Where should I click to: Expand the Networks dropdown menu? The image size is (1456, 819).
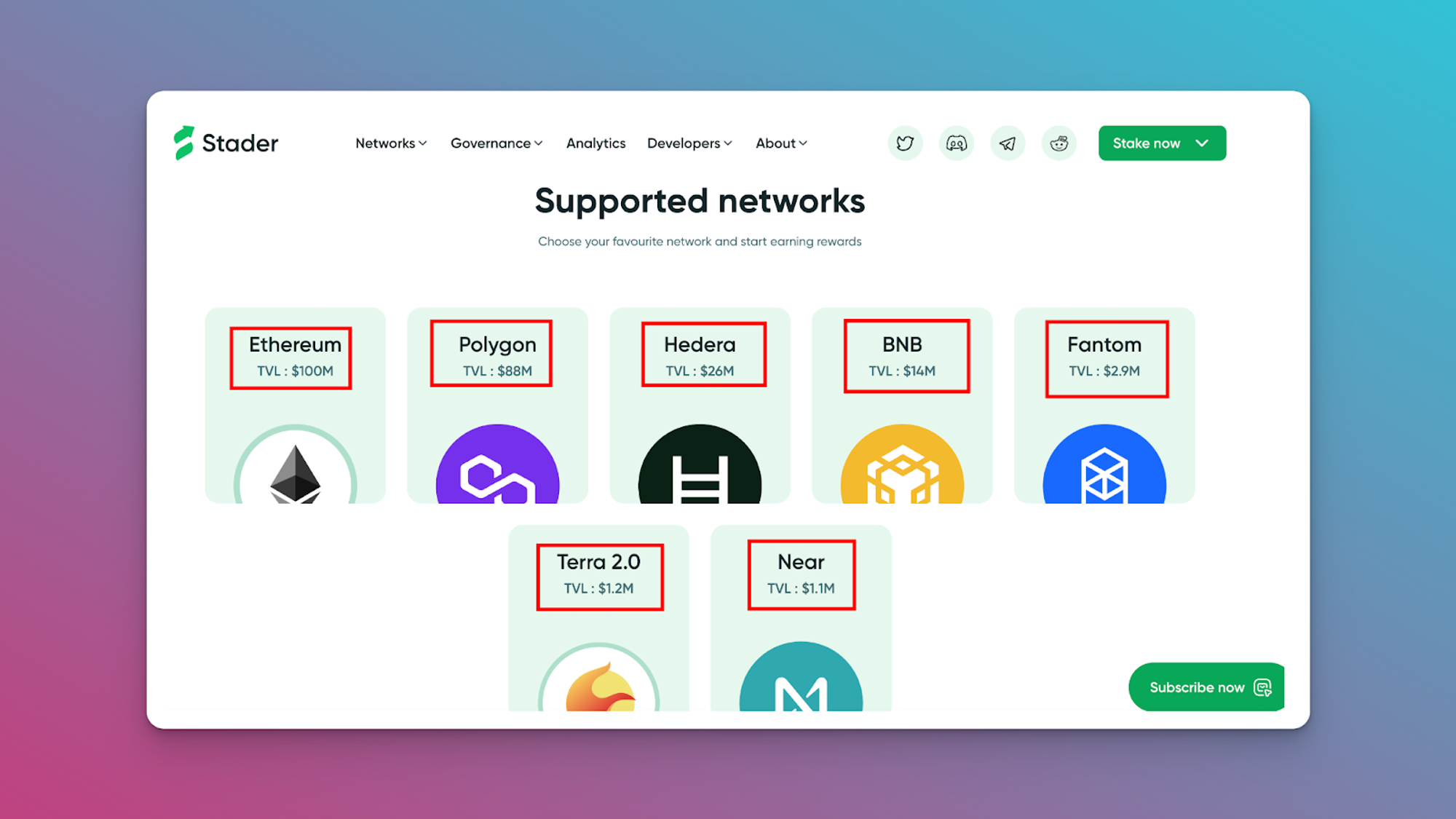391,143
